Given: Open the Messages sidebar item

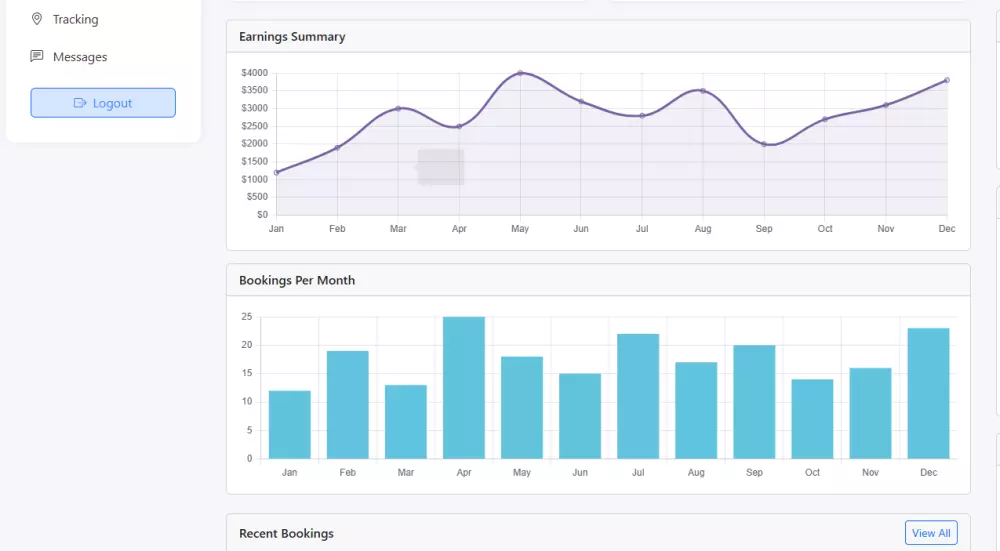Looking at the screenshot, I should pyautogui.click(x=69, y=57).
